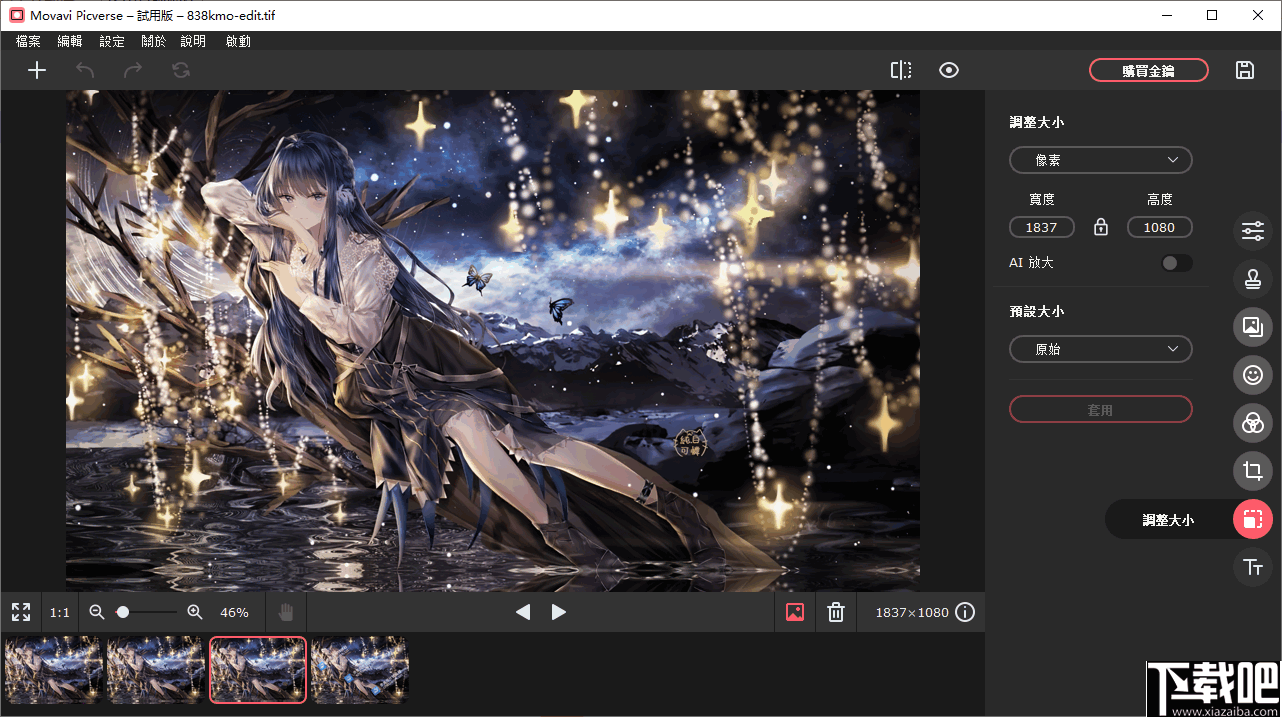Image resolution: width=1282 pixels, height=717 pixels.
Task: Select the Crop tool
Action: (x=1253, y=471)
